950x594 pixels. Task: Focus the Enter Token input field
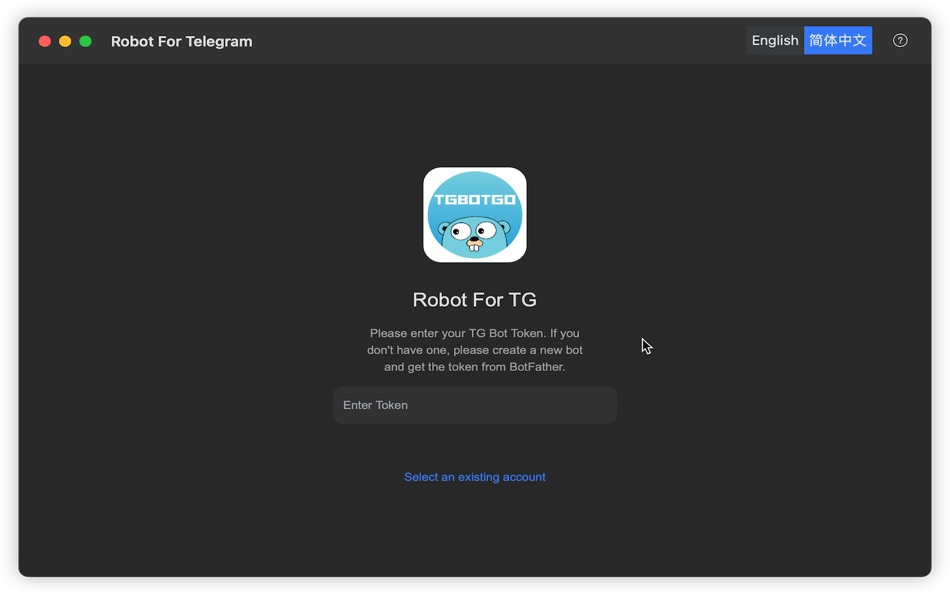tap(474, 405)
